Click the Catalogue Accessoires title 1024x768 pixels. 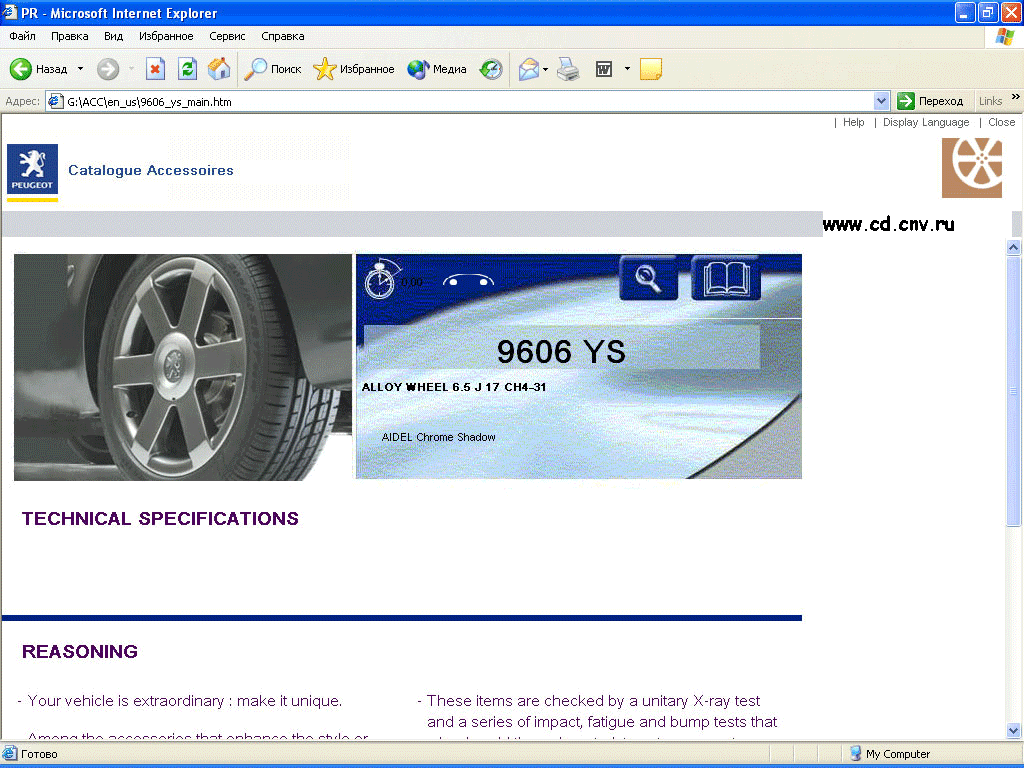(x=151, y=170)
